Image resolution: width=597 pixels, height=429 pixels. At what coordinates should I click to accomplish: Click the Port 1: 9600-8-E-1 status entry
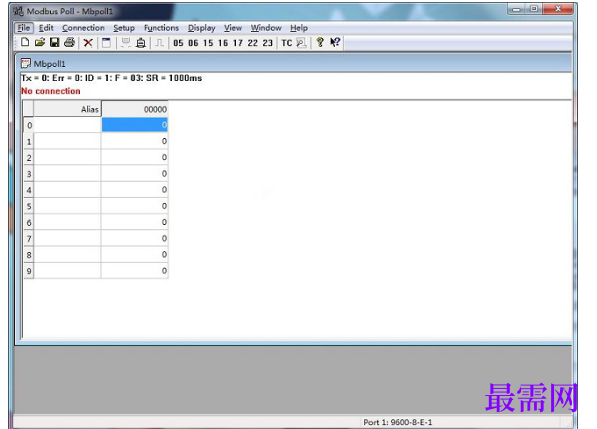397,422
